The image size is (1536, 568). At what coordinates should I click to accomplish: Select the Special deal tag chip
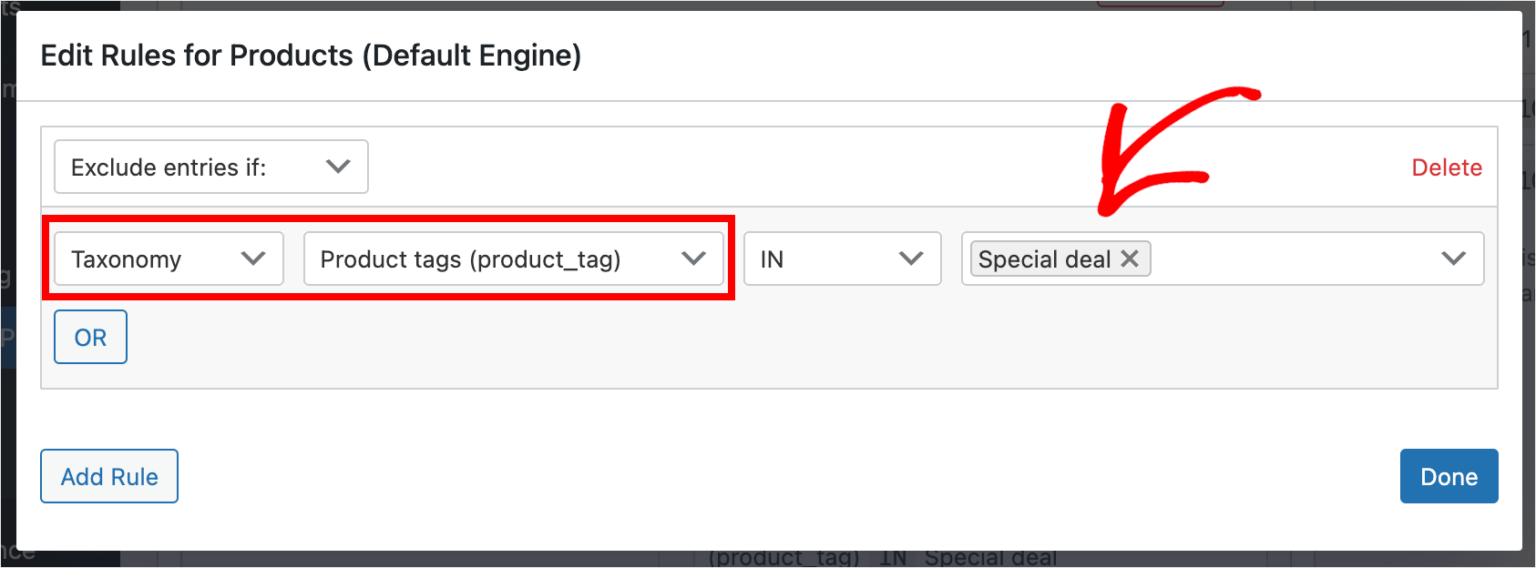point(1044,259)
